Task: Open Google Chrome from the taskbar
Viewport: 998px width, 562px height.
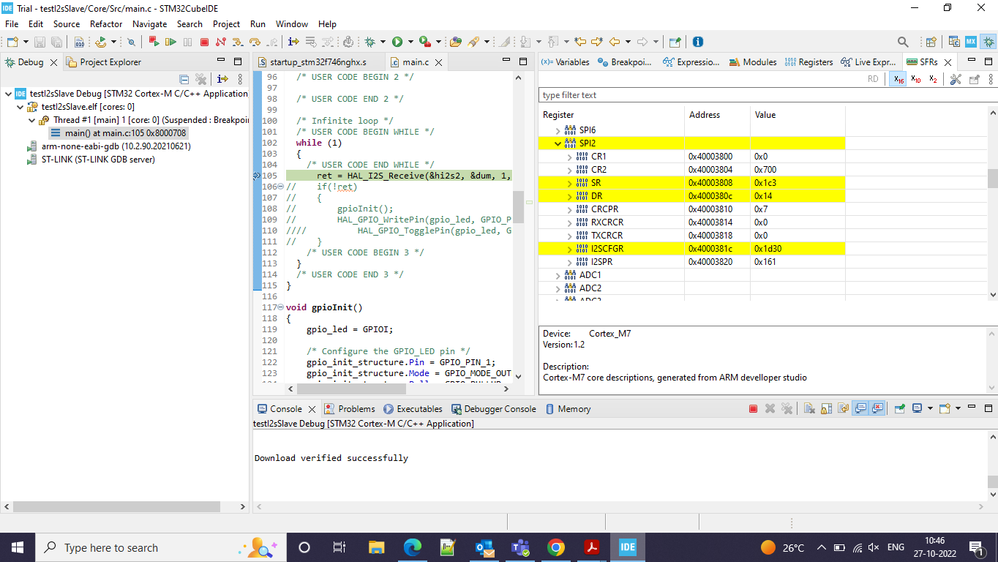Action: [556, 547]
